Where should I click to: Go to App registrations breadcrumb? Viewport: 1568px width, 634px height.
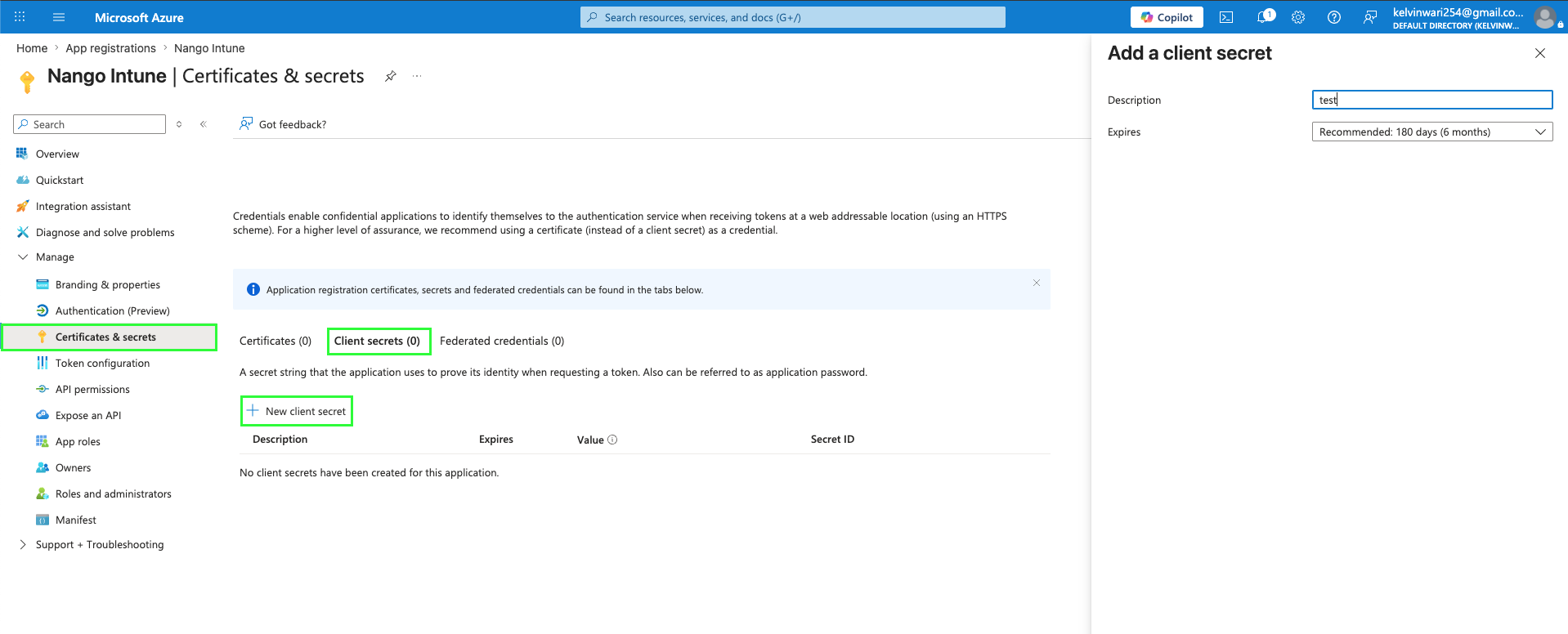pyautogui.click(x=111, y=48)
